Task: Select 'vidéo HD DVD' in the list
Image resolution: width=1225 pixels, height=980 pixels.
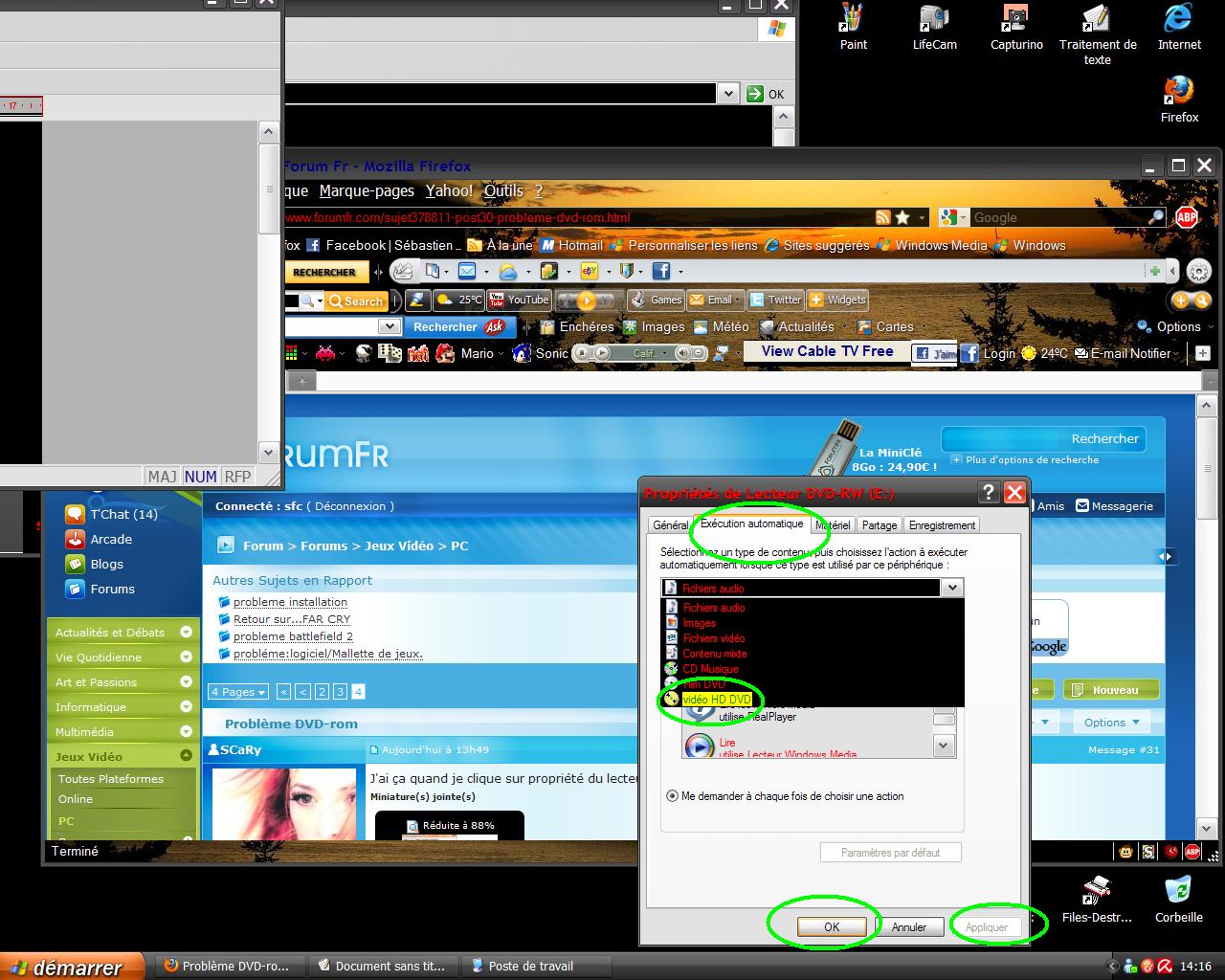Action: click(716, 700)
